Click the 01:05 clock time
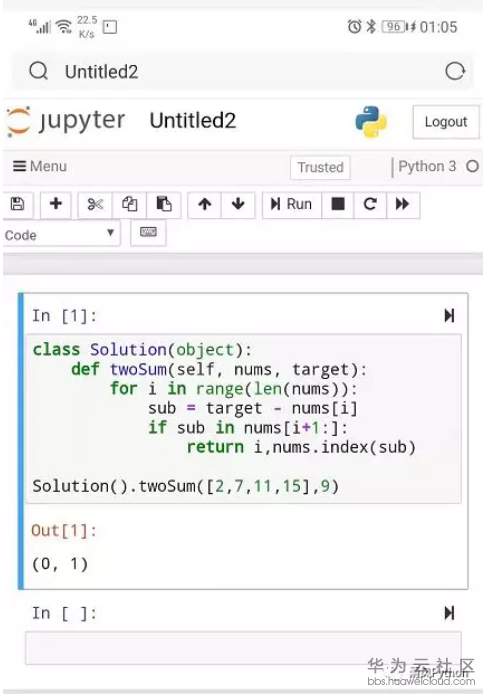This screenshot has width=489, height=696. [438, 27]
